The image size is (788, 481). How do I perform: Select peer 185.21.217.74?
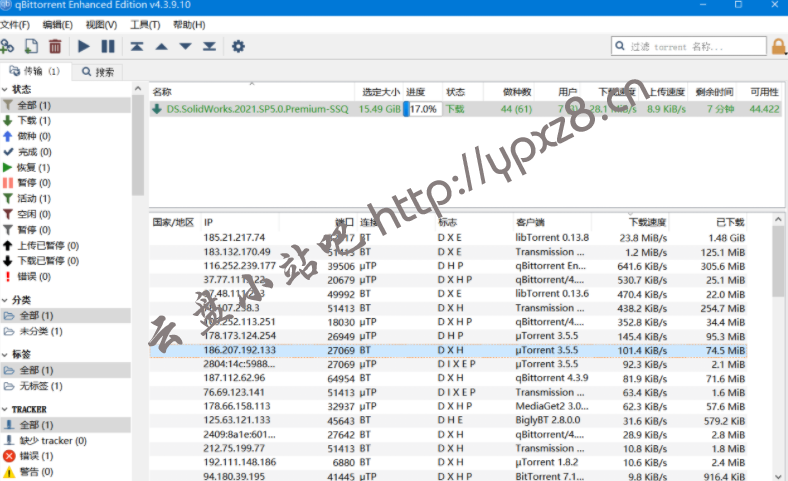[x=448, y=238]
